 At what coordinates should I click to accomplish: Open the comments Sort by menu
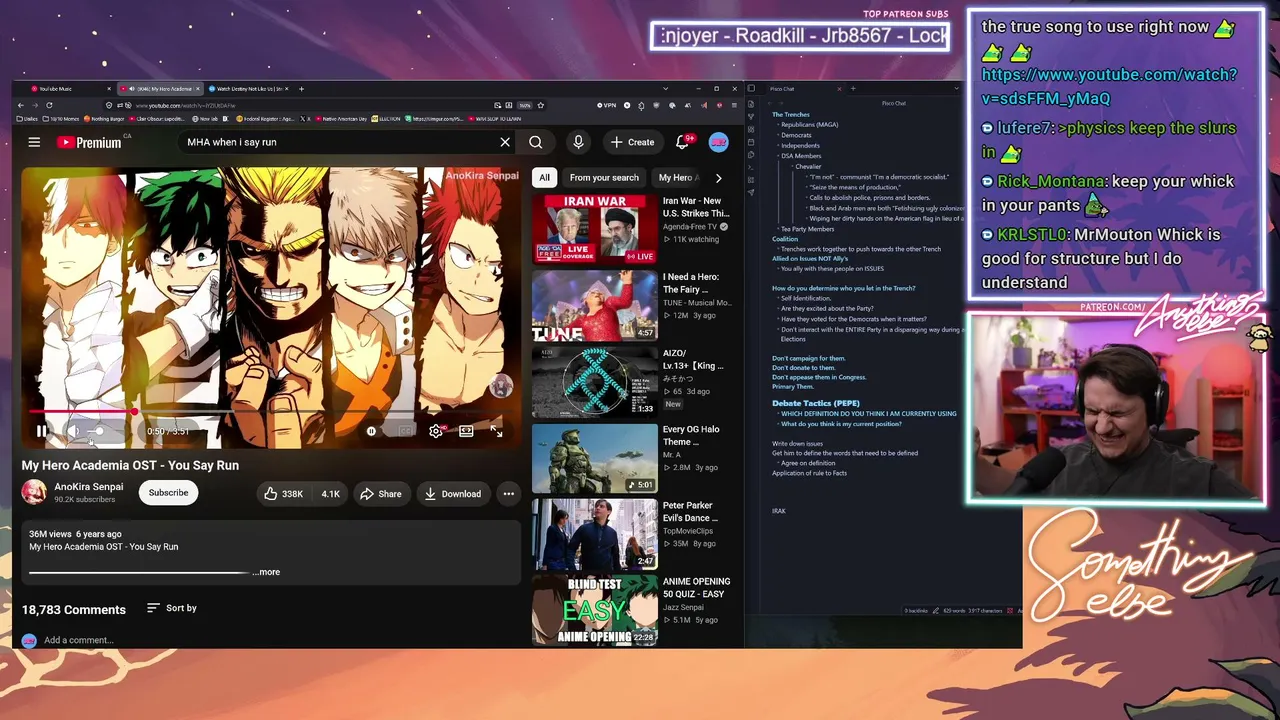tap(172, 608)
